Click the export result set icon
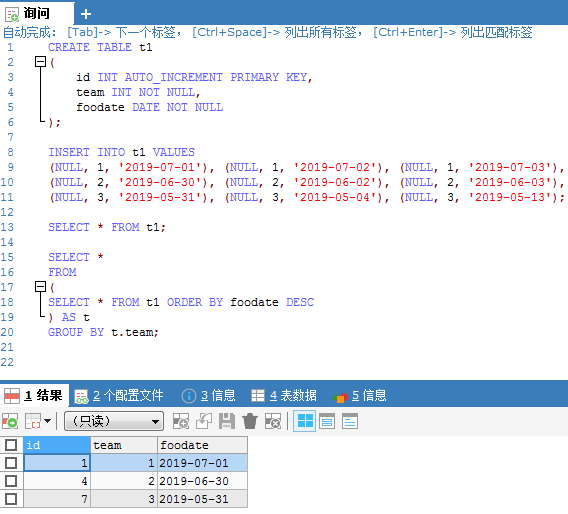Screen dimensions: 568x514 10,421
